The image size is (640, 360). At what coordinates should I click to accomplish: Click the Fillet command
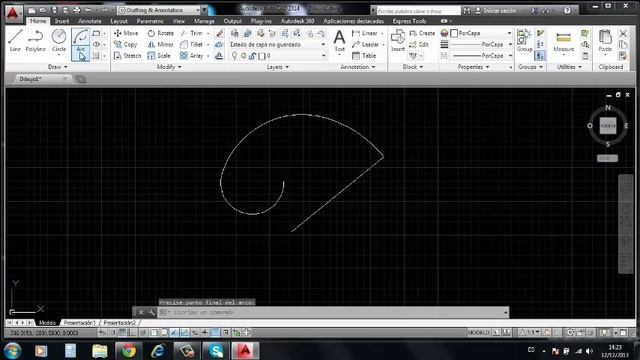(x=191, y=44)
